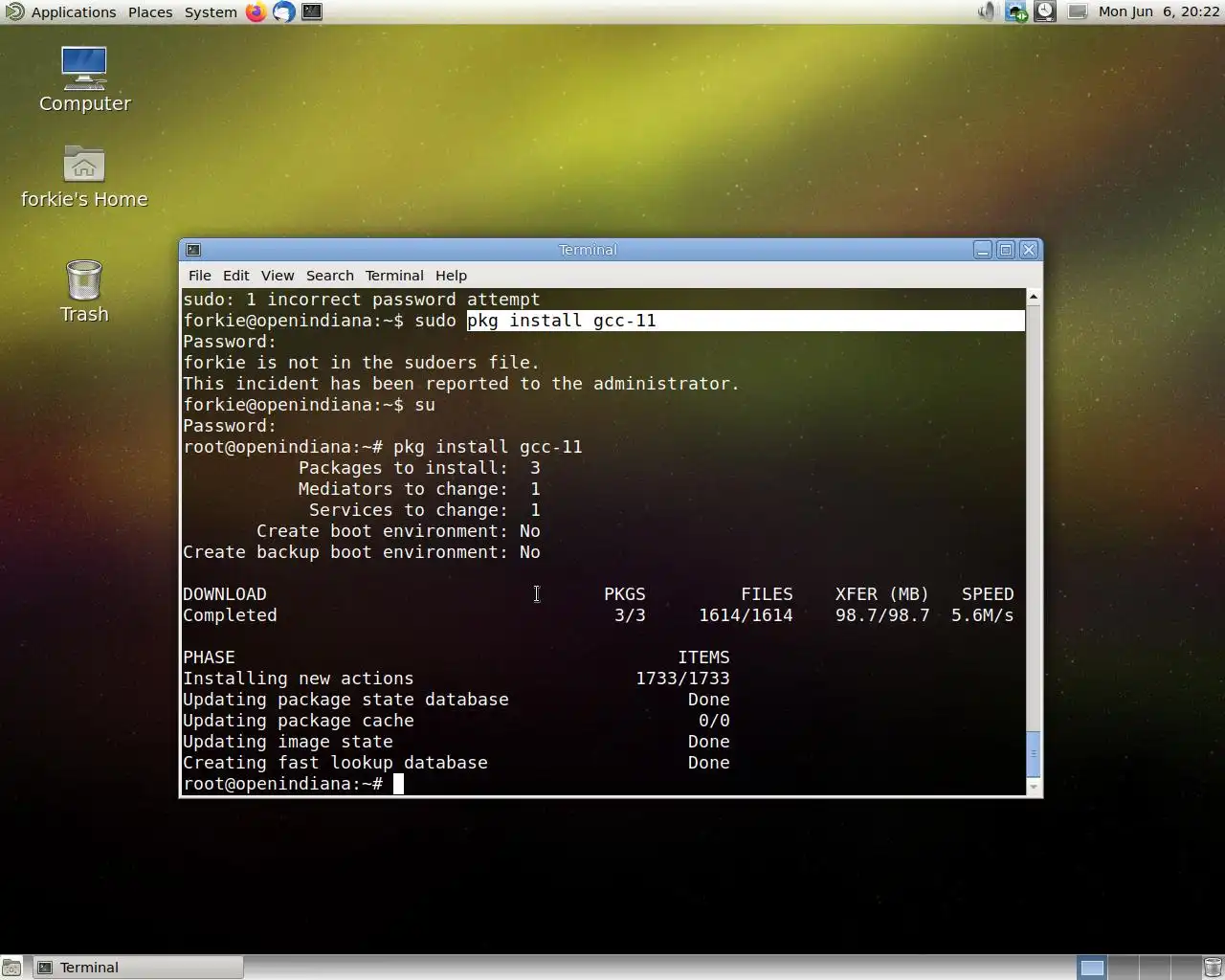Minimize the Terminal window
This screenshot has height=980, width=1225.
[983, 250]
